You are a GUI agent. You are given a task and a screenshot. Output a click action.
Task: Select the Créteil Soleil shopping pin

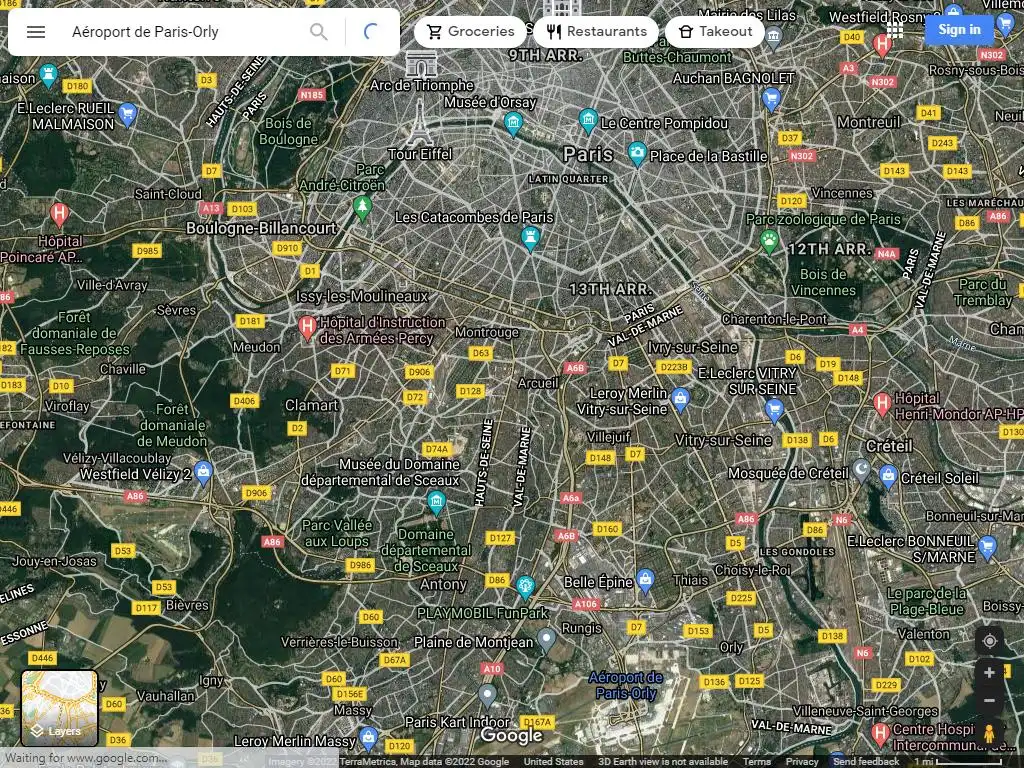pyautogui.click(x=888, y=477)
